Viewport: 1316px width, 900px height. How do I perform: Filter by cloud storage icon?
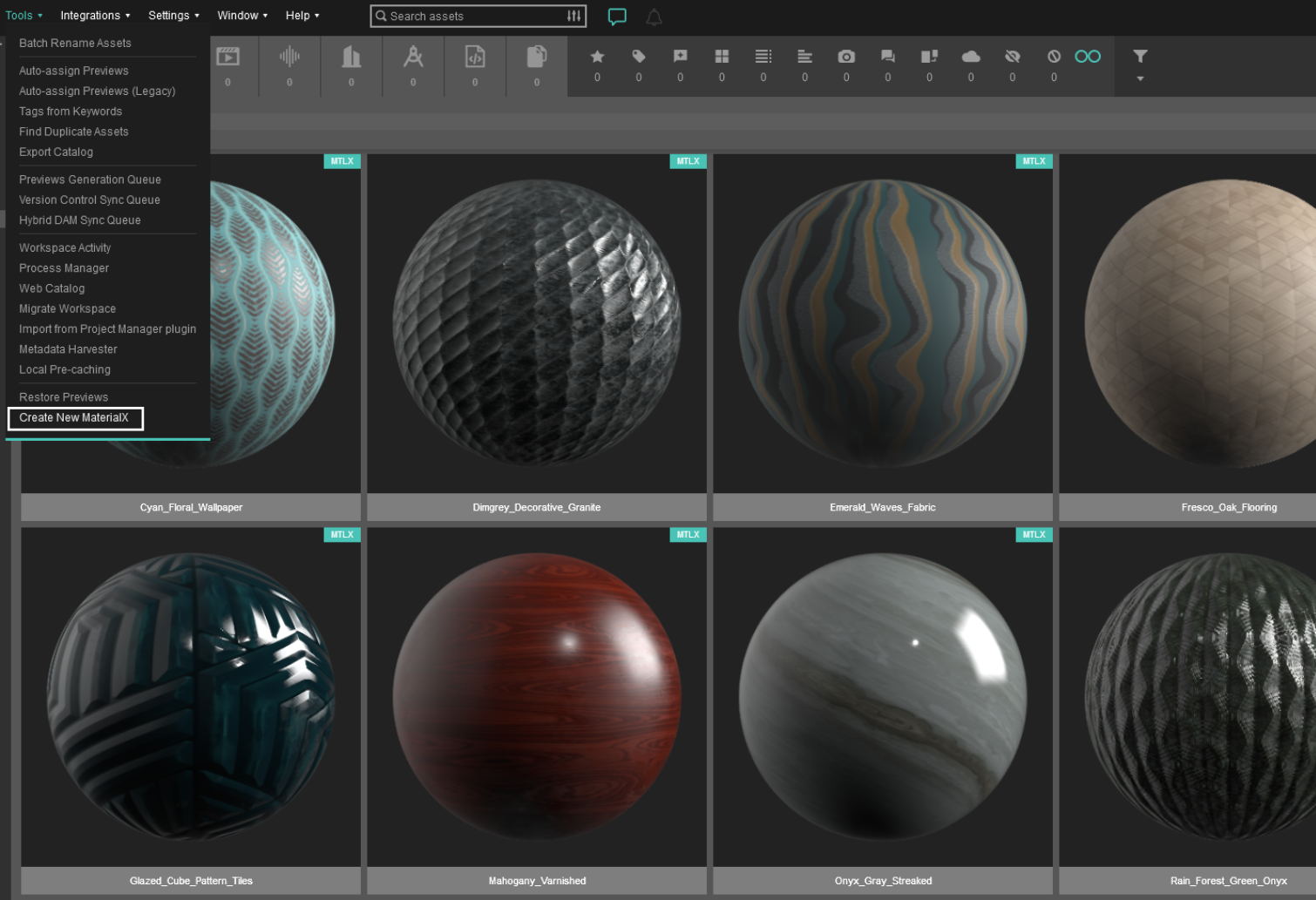[x=971, y=57]
